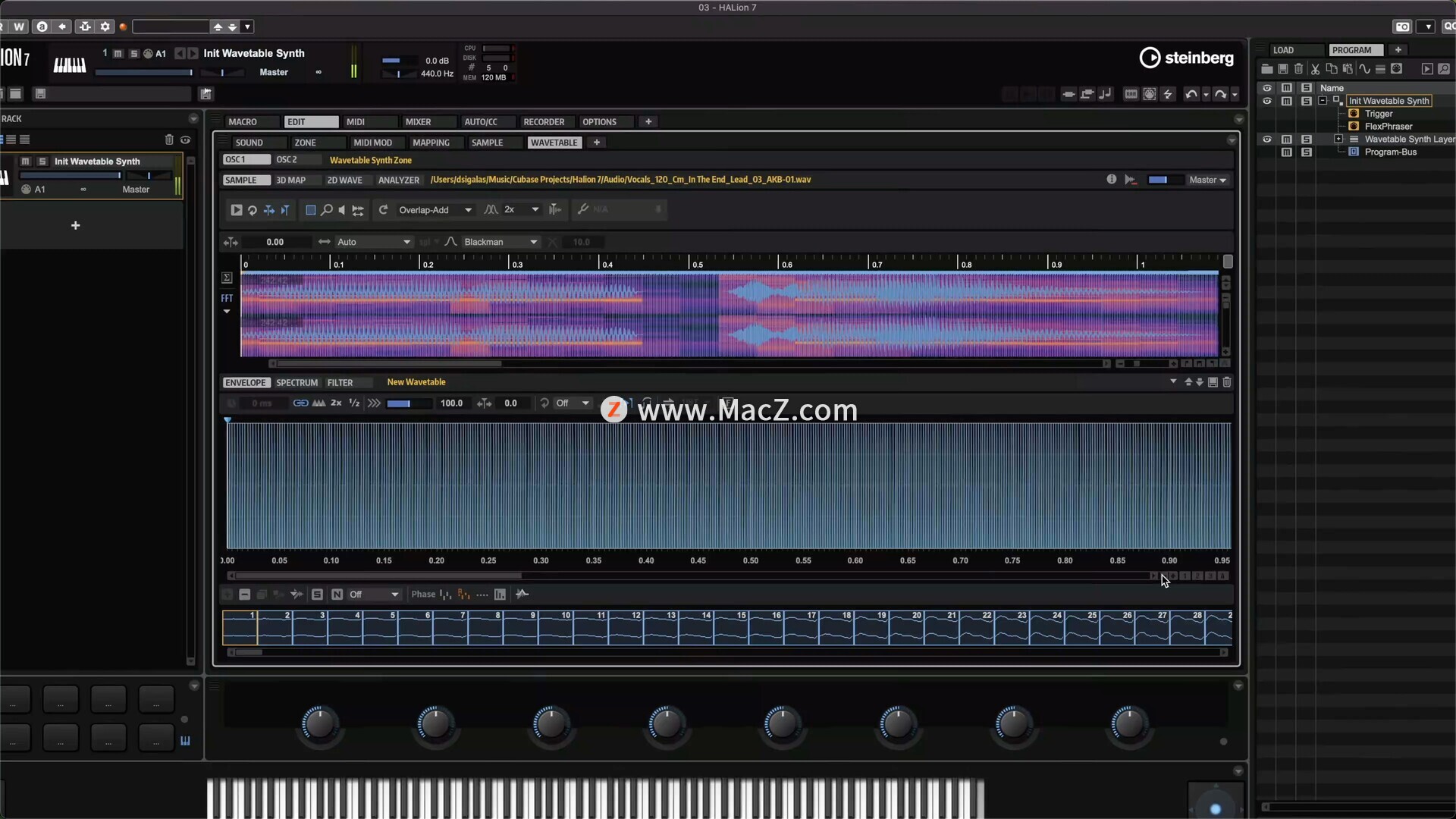The width and height of the screenshot is (1456, 819).
Task: Solo Init Wavetable Synth in rack slot
Action: (42, 162)
